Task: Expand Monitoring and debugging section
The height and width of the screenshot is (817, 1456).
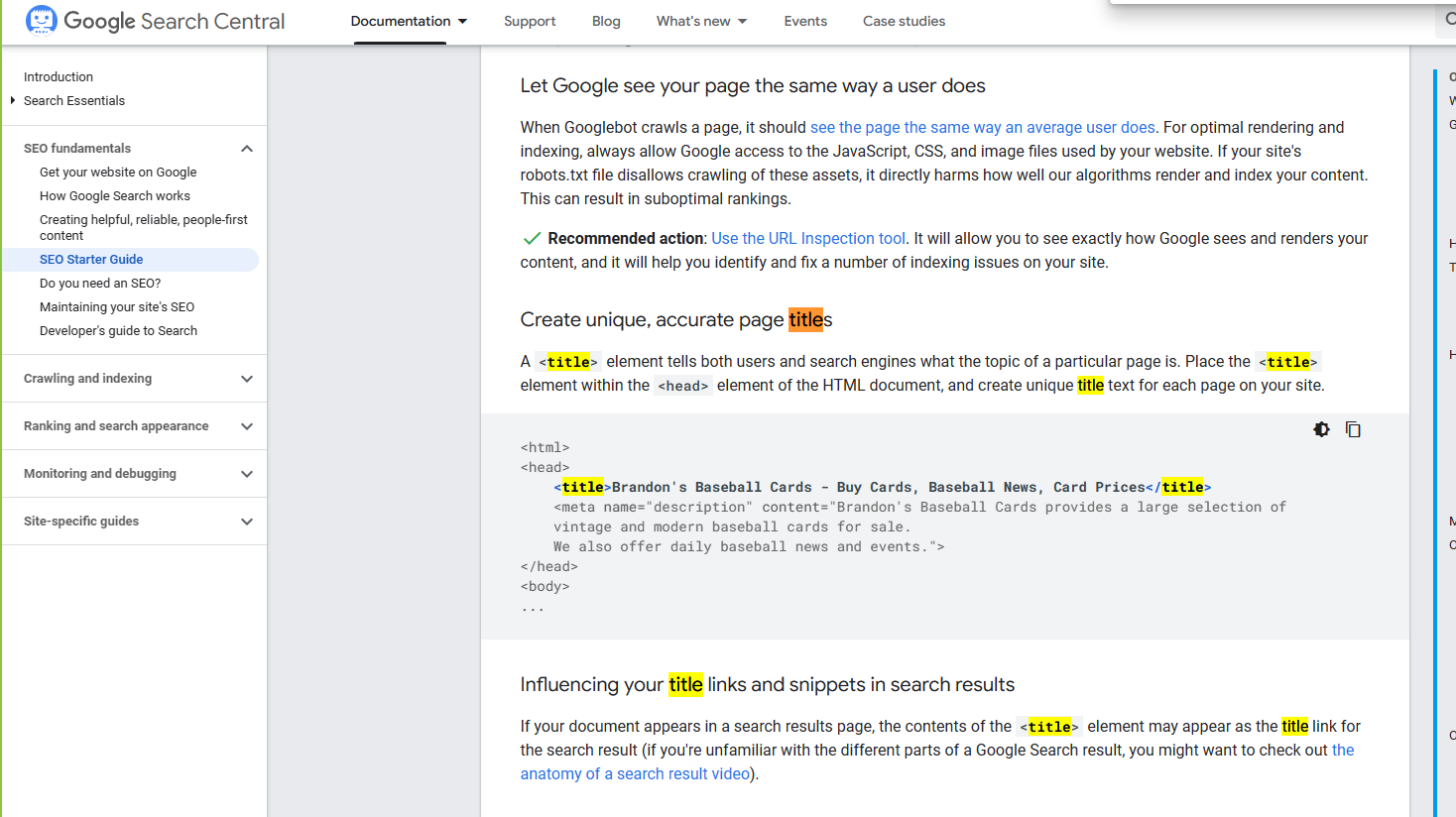Action: click(247, 474)
